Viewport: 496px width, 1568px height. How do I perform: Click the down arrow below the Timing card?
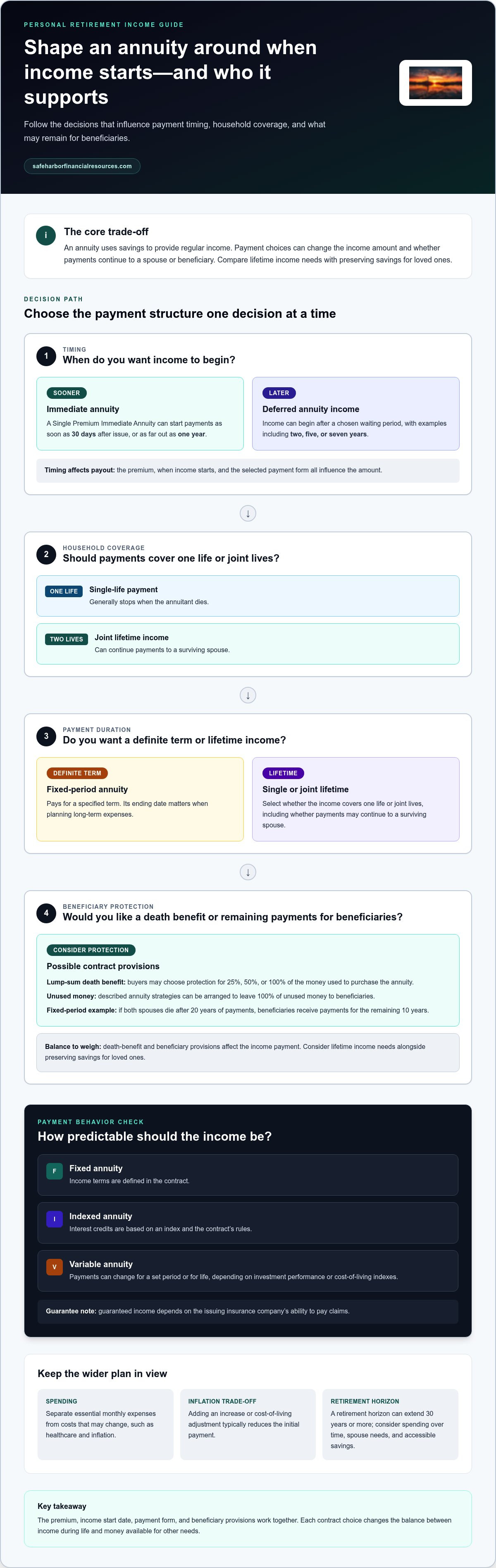248,514
